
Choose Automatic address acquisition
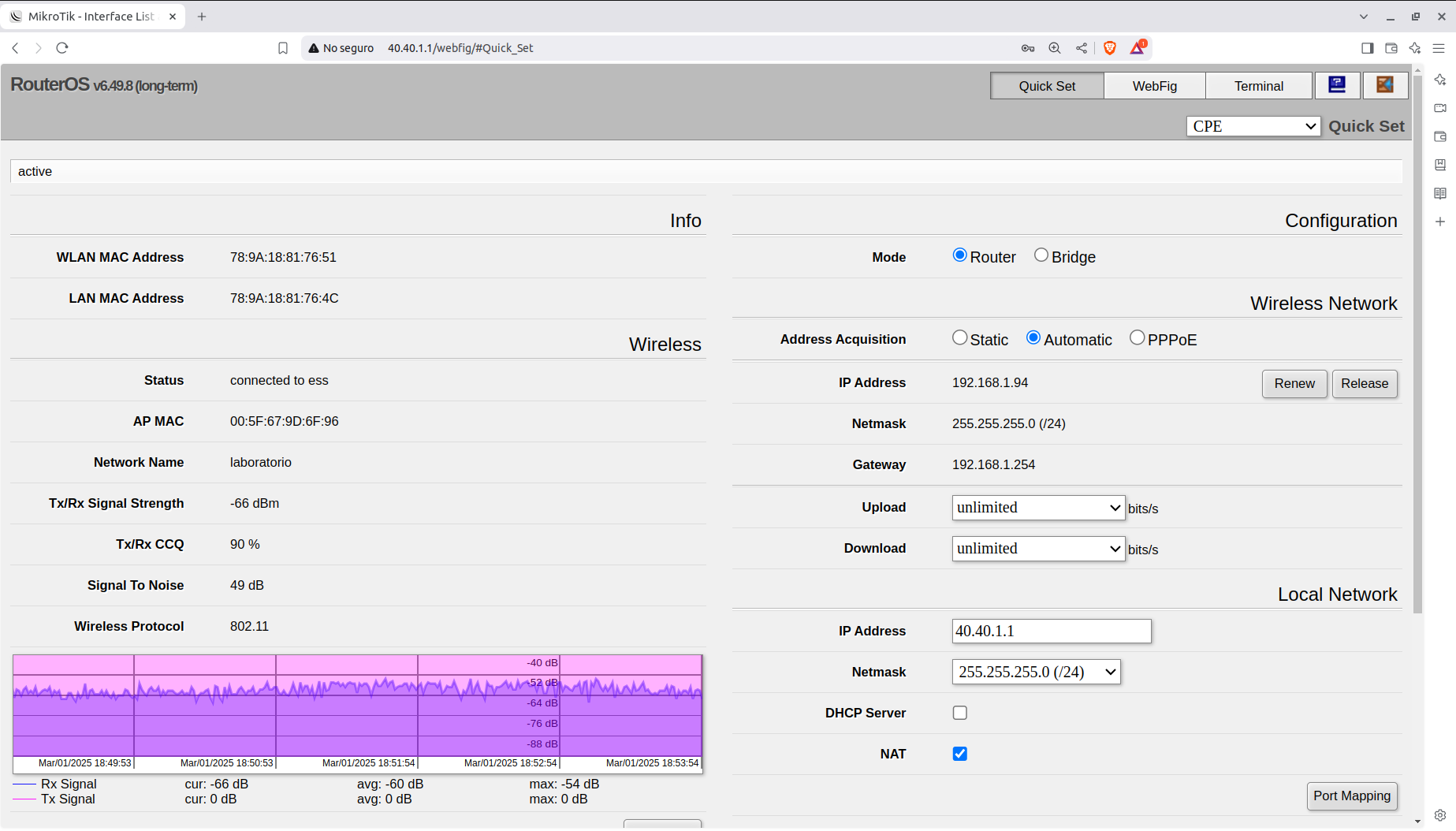(x=1033, y=338)
